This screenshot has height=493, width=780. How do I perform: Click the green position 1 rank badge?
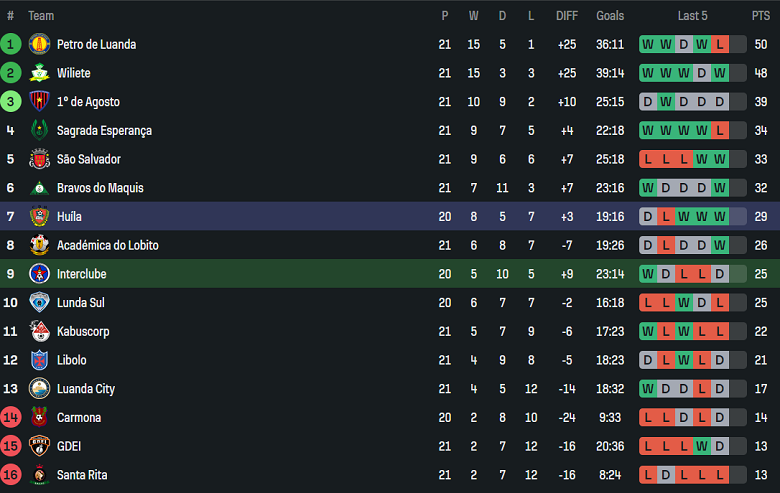pos(11,44)
